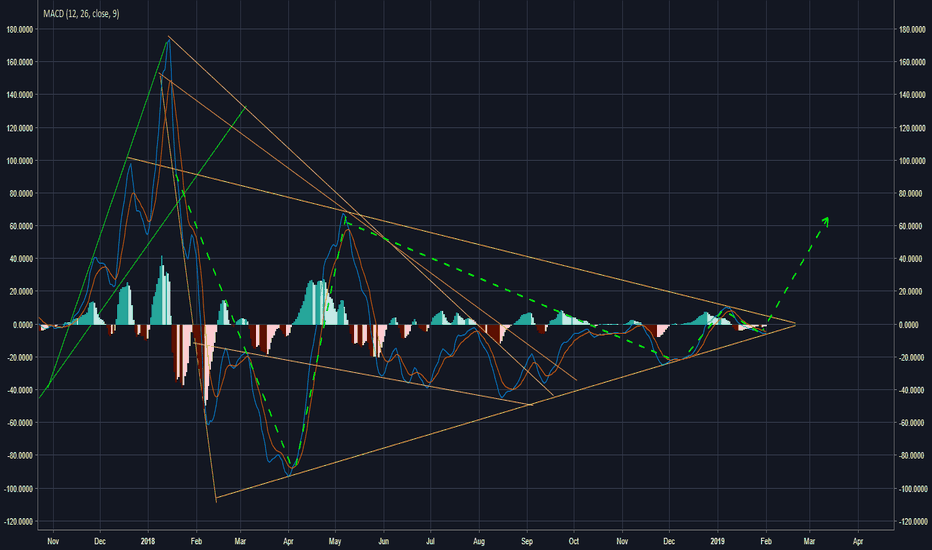
Task: Click 20.0000 on the right value scale
Action: pyautogui.click(x=911, y=291)
